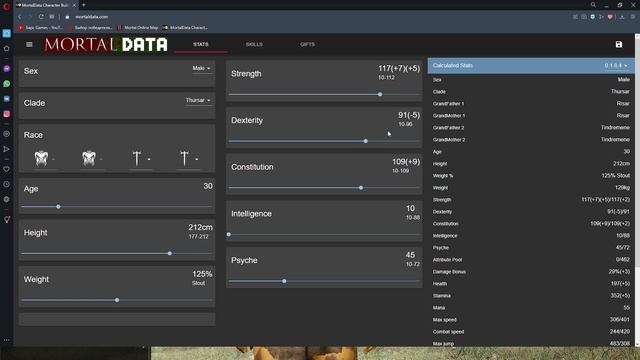Click the Dexterity slider handle
This screenshot has width=640, height=360.
click(366, 141)
